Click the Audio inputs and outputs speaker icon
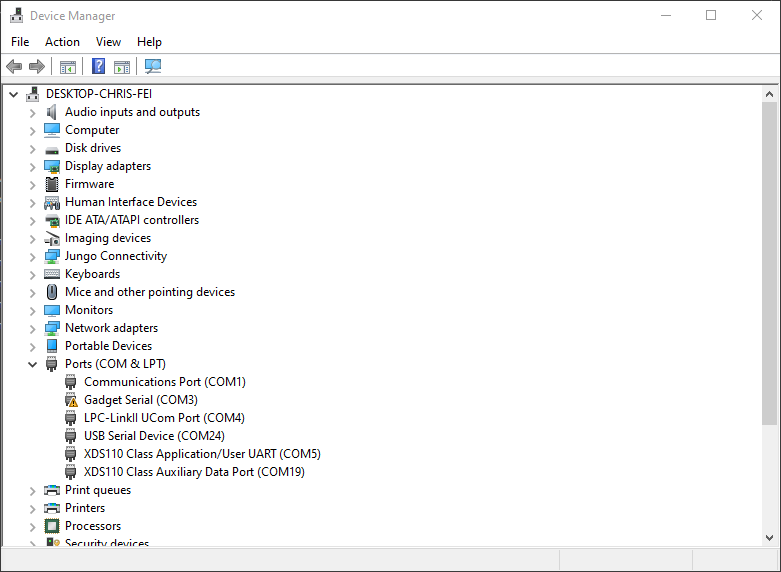The height and width of the screenshot is (572, 781). [x=52, y=112]
